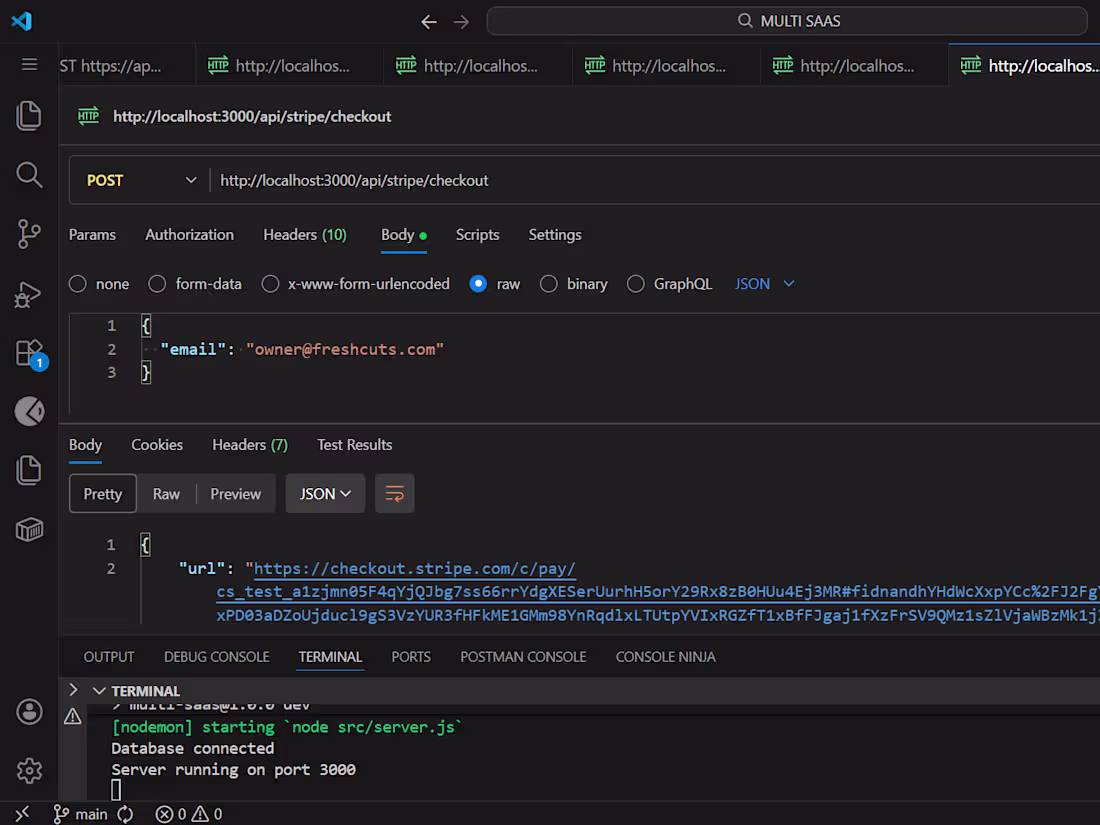Click the request URL input field
This screenshot has width=1100, height=825.
656,180
